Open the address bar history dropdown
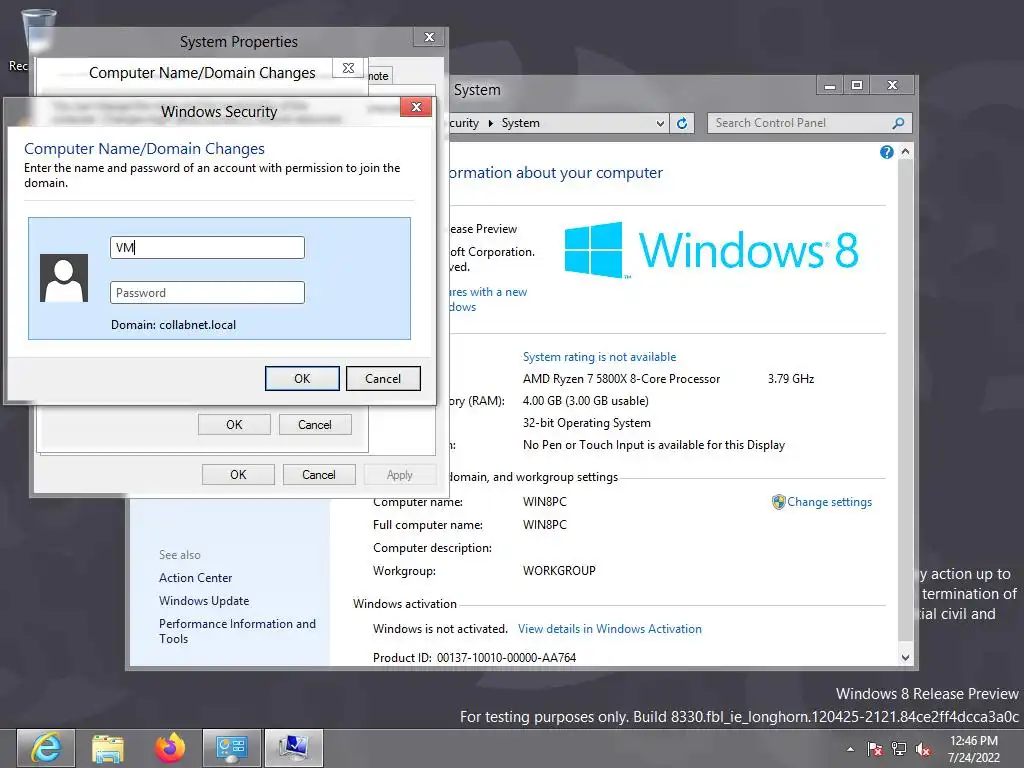The width and height of the screenshot is (1024, 768). pyautogui.click(x=660, y=123)
